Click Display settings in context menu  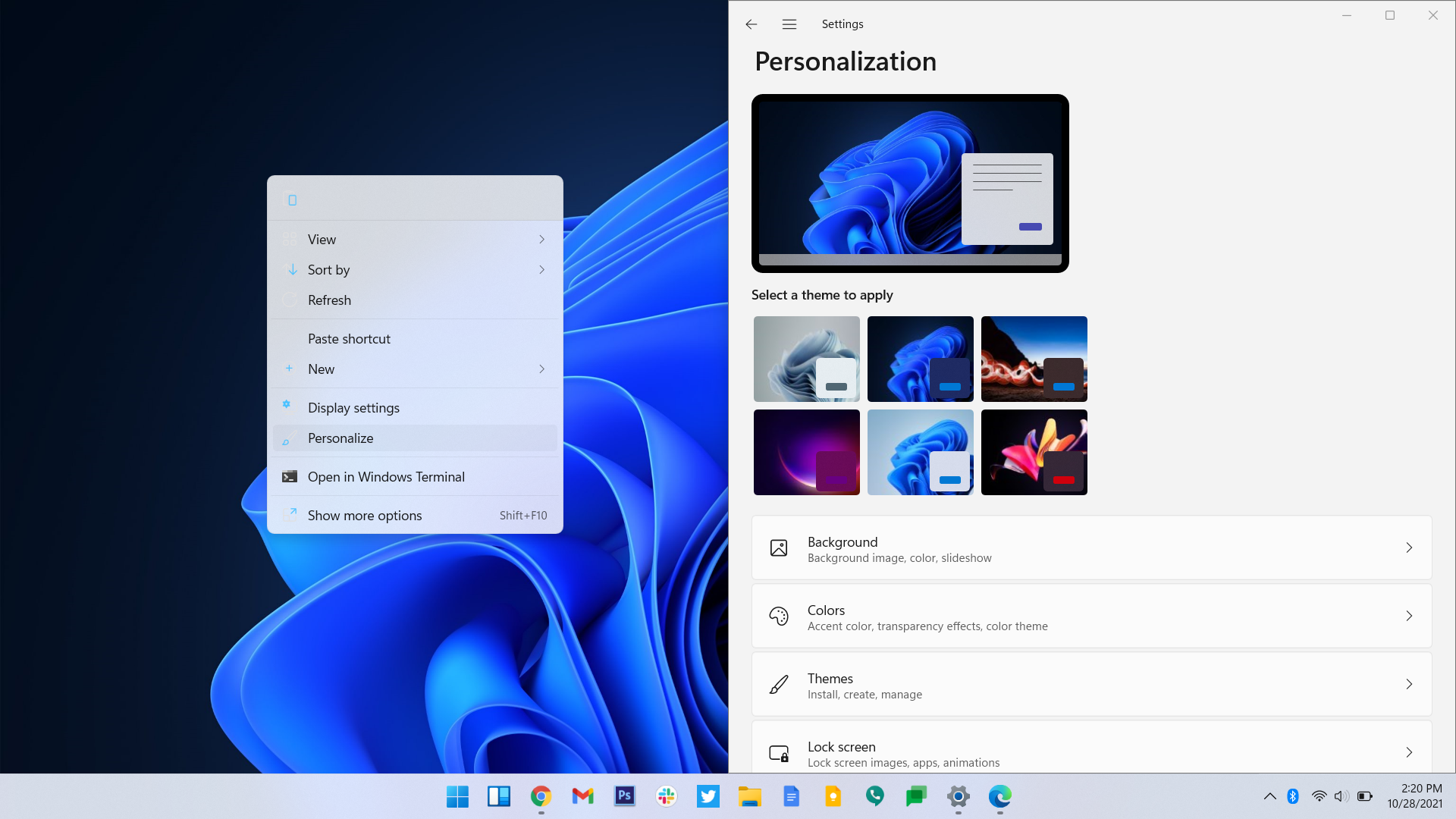coord(353,407)
